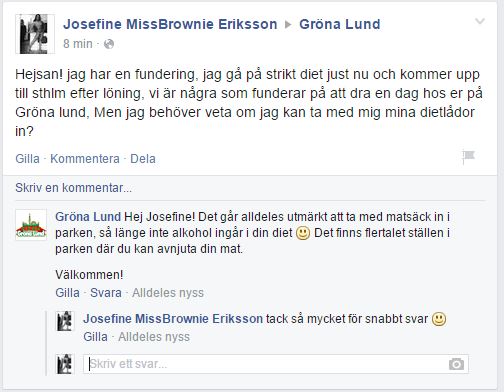Click Svara on Gröna Lund's comment
This screenshot has height=392, width=504.
pyautogui.click(x=106, y=293)
